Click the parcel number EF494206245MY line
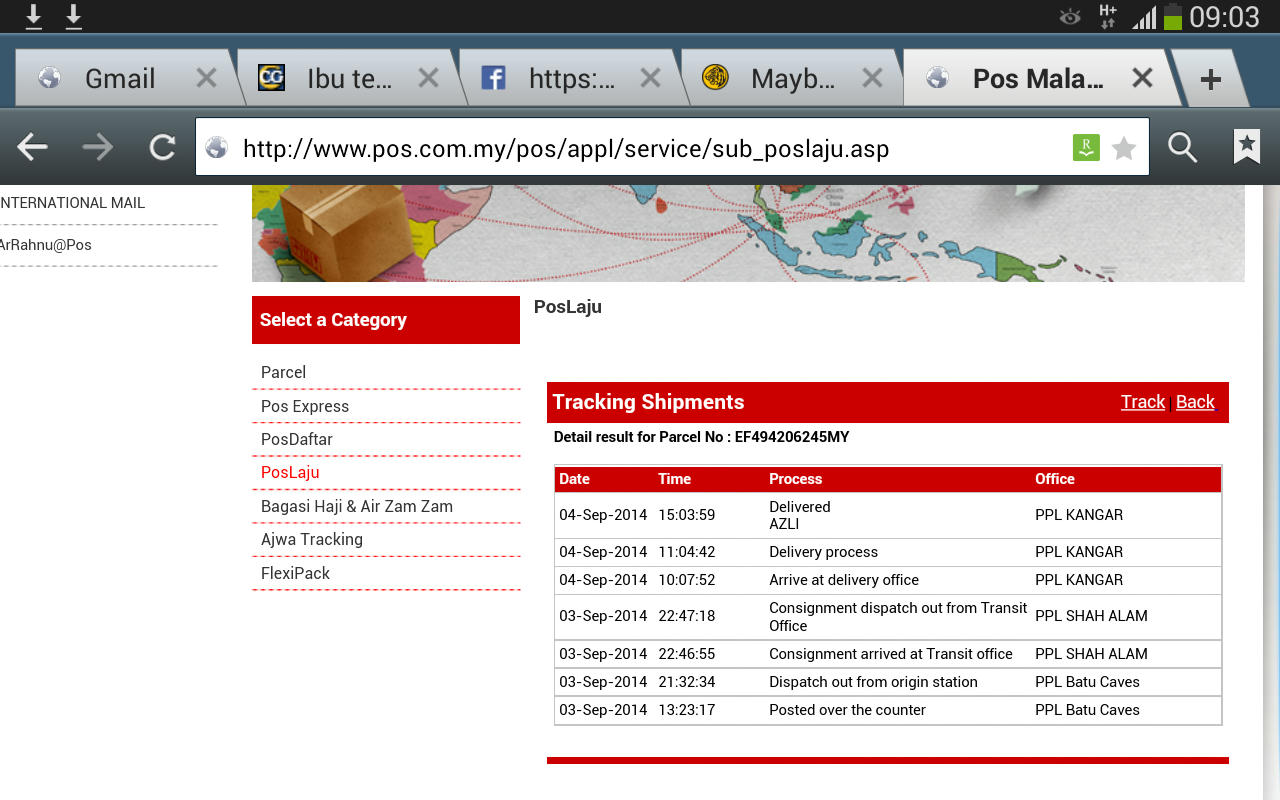The width and height of the screenshot is (1280, 800). click(x=702, y=437)
